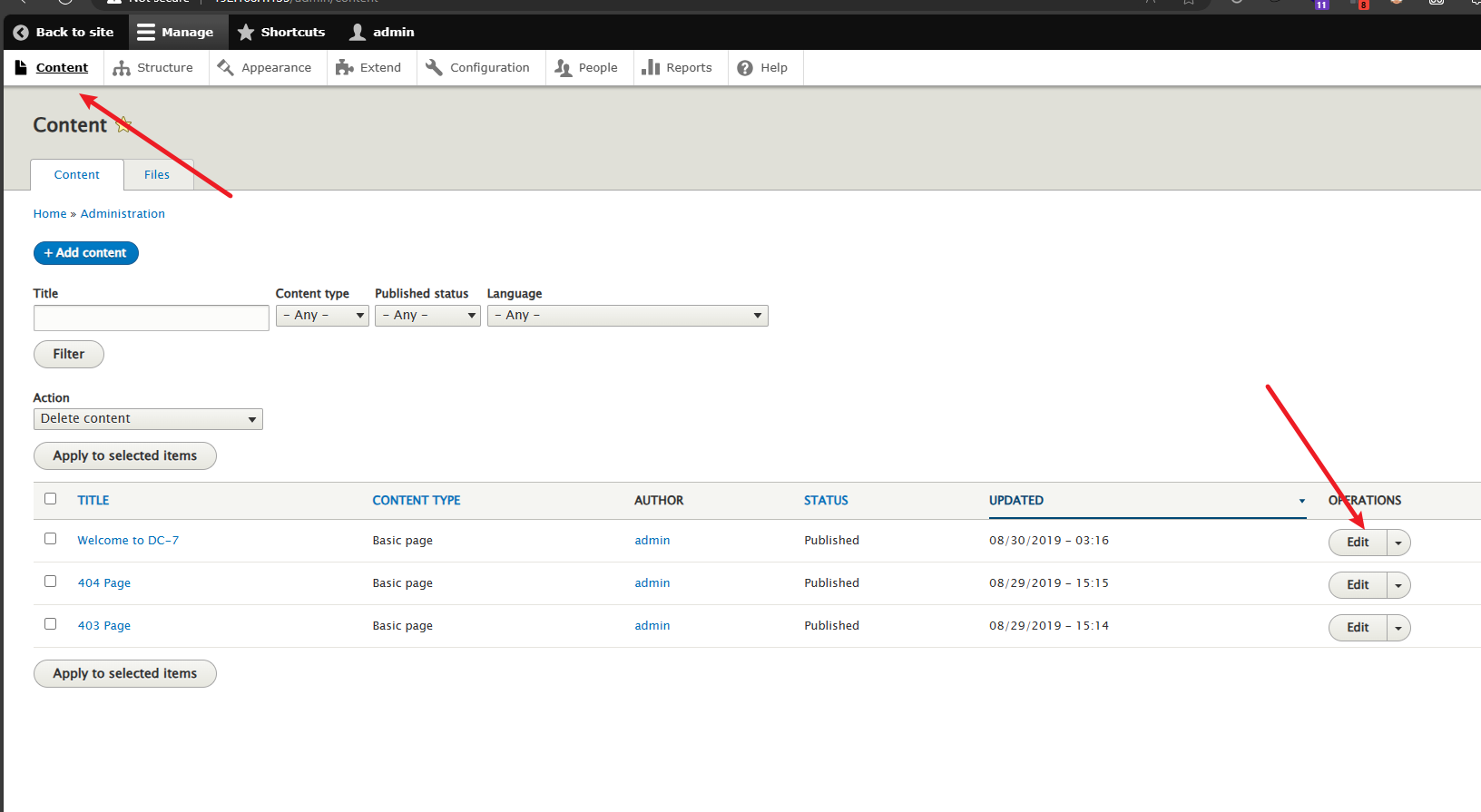The width and height of the screenshot is (1481, 812).
Task: Click admin author link for Welcome to DC-7
Action: (652, 540)
